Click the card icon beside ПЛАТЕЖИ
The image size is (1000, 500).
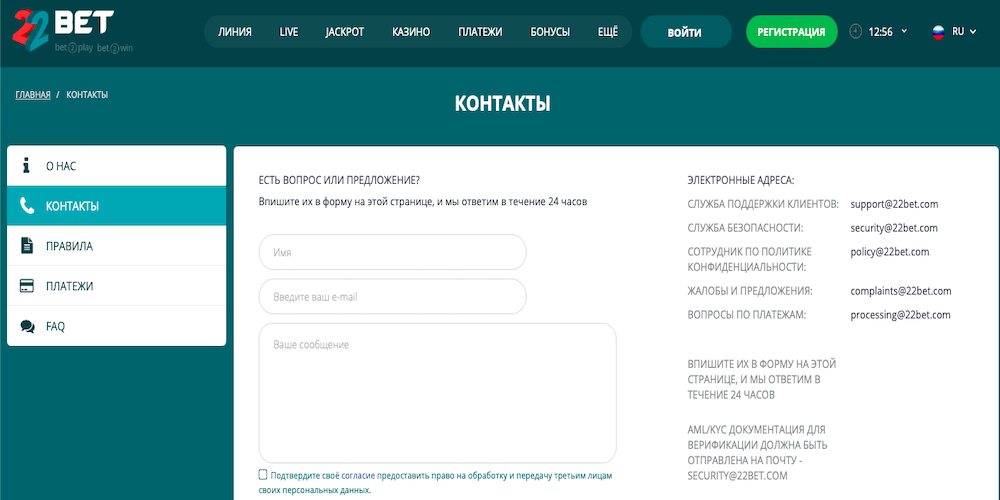(x=27, y=286)
